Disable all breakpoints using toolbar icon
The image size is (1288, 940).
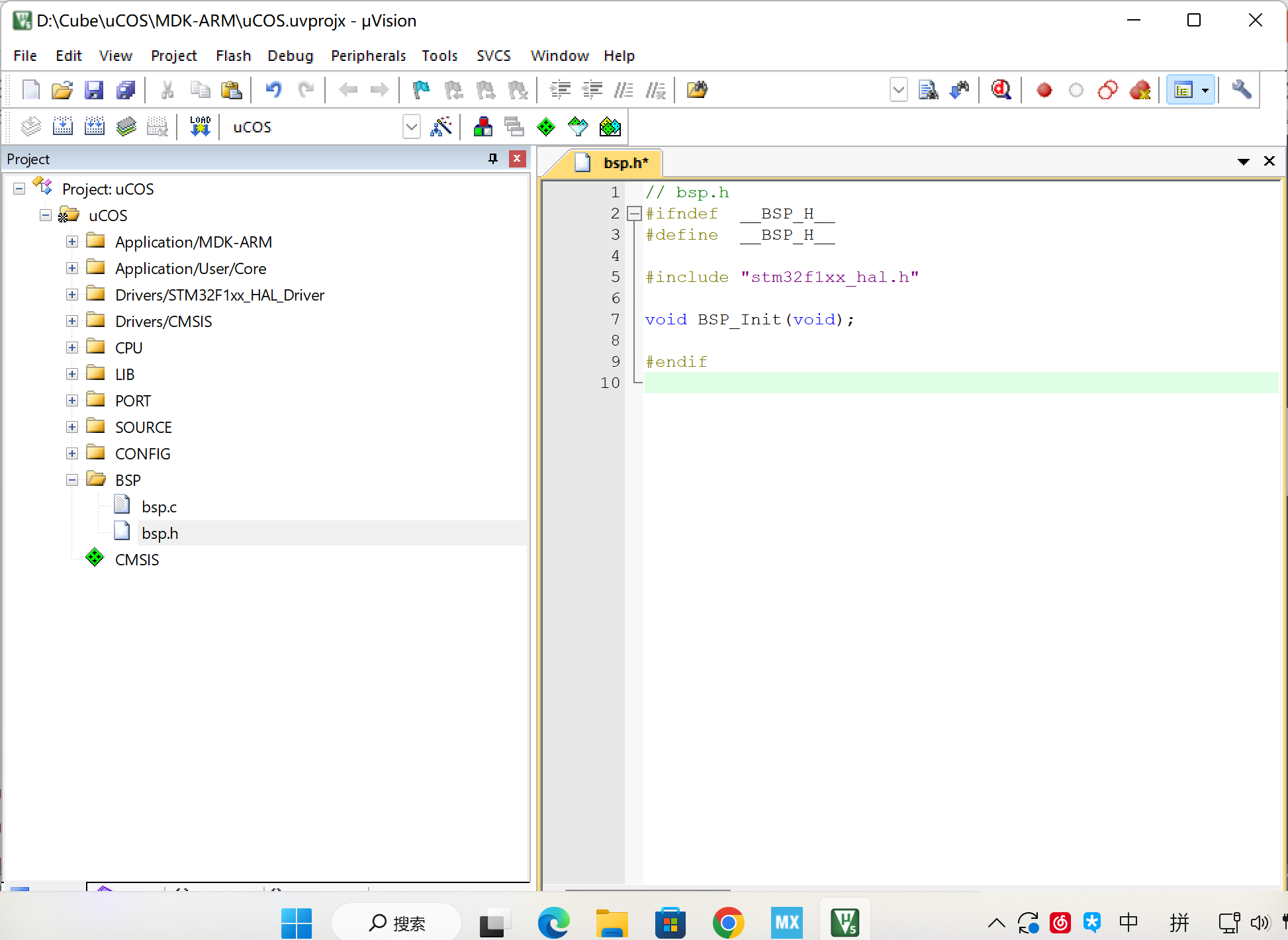click(1109, 89)
